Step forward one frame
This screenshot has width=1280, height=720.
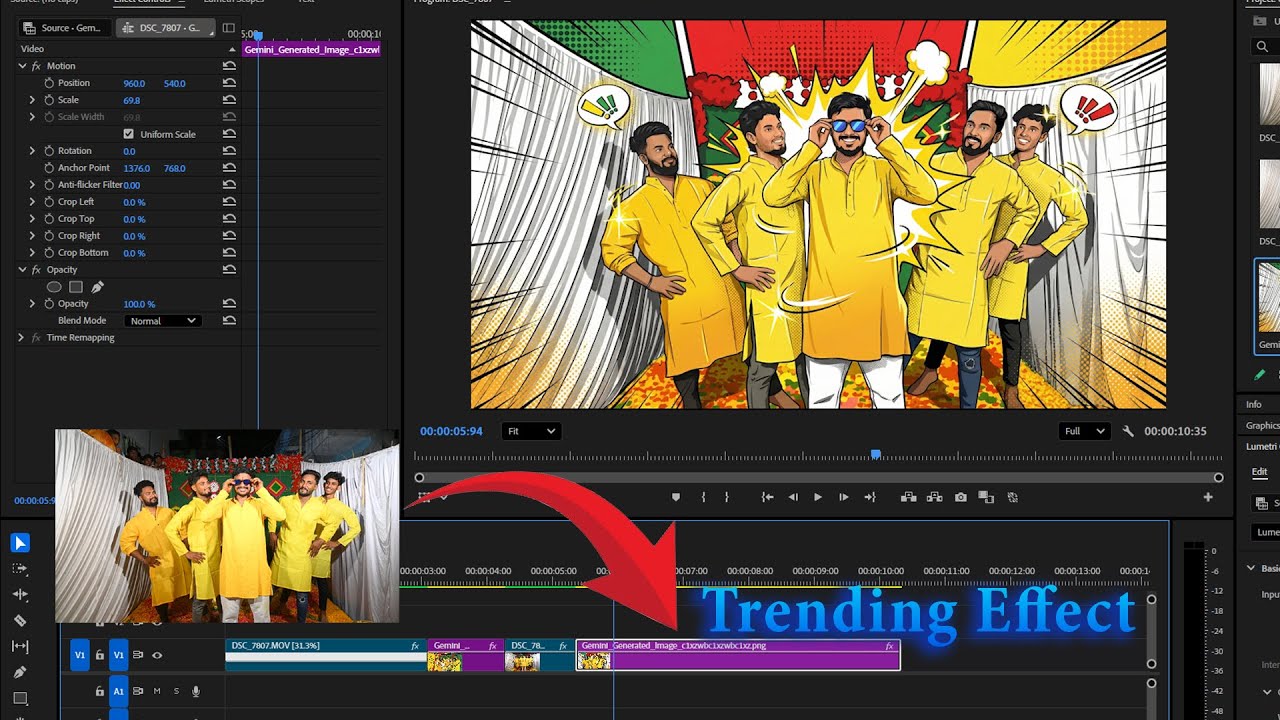(x=844, y=497)
